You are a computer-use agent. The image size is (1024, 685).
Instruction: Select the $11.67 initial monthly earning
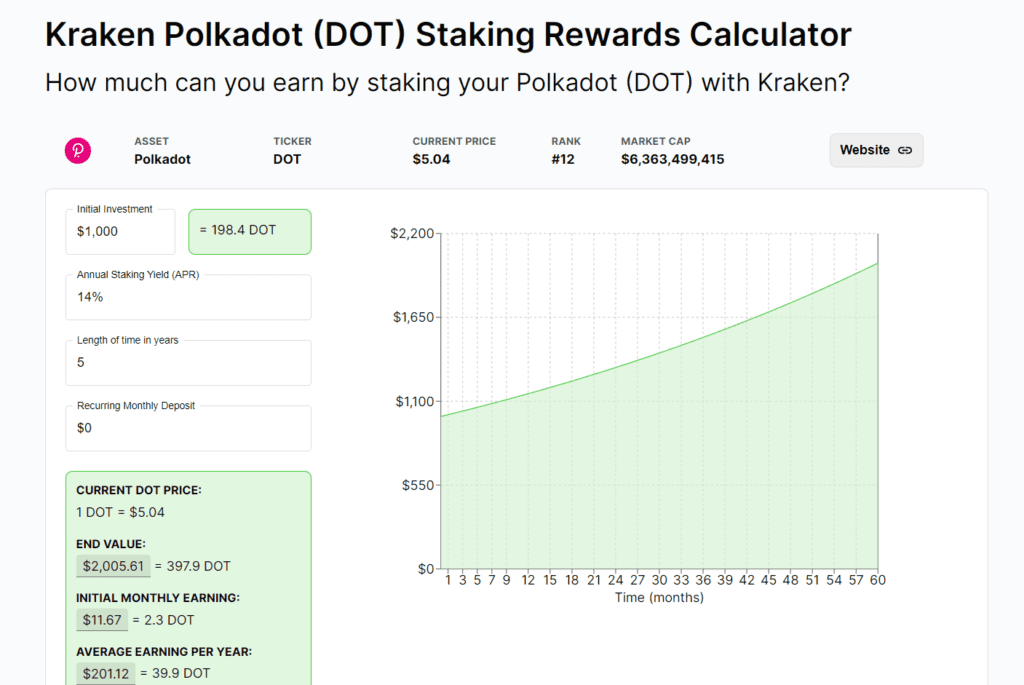click(102, 620)
